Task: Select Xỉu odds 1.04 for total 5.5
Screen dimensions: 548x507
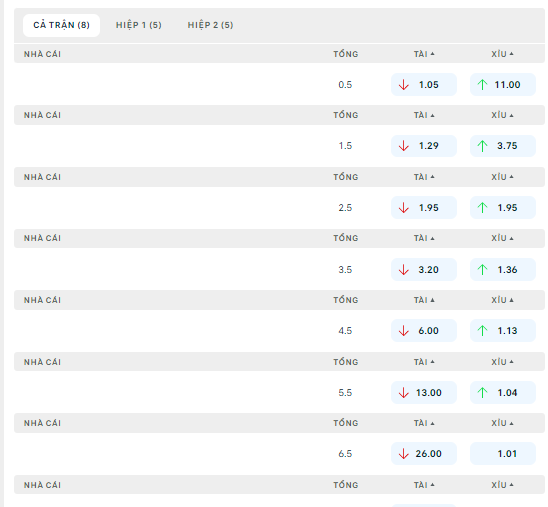Action: 503,392
